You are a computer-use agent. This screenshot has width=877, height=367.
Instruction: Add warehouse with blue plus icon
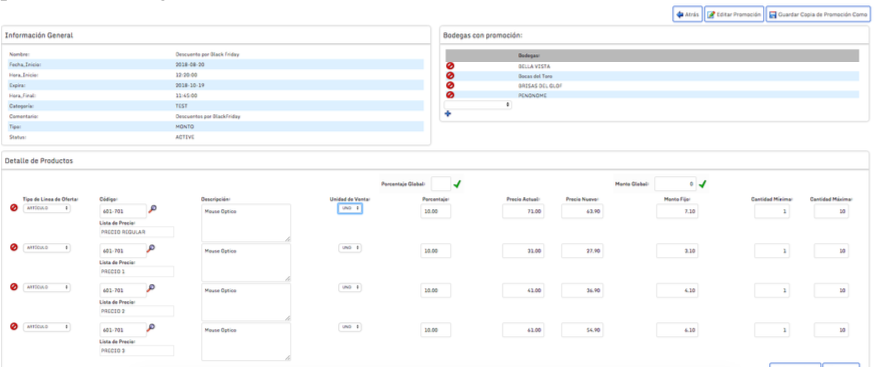pyautogui.click(x=448, y=114)
